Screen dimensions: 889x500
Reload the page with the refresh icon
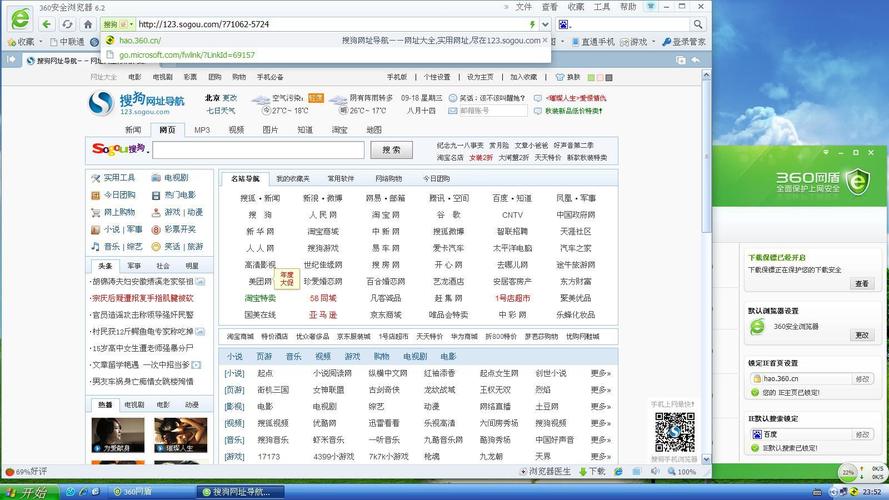(x=67, y=24)
